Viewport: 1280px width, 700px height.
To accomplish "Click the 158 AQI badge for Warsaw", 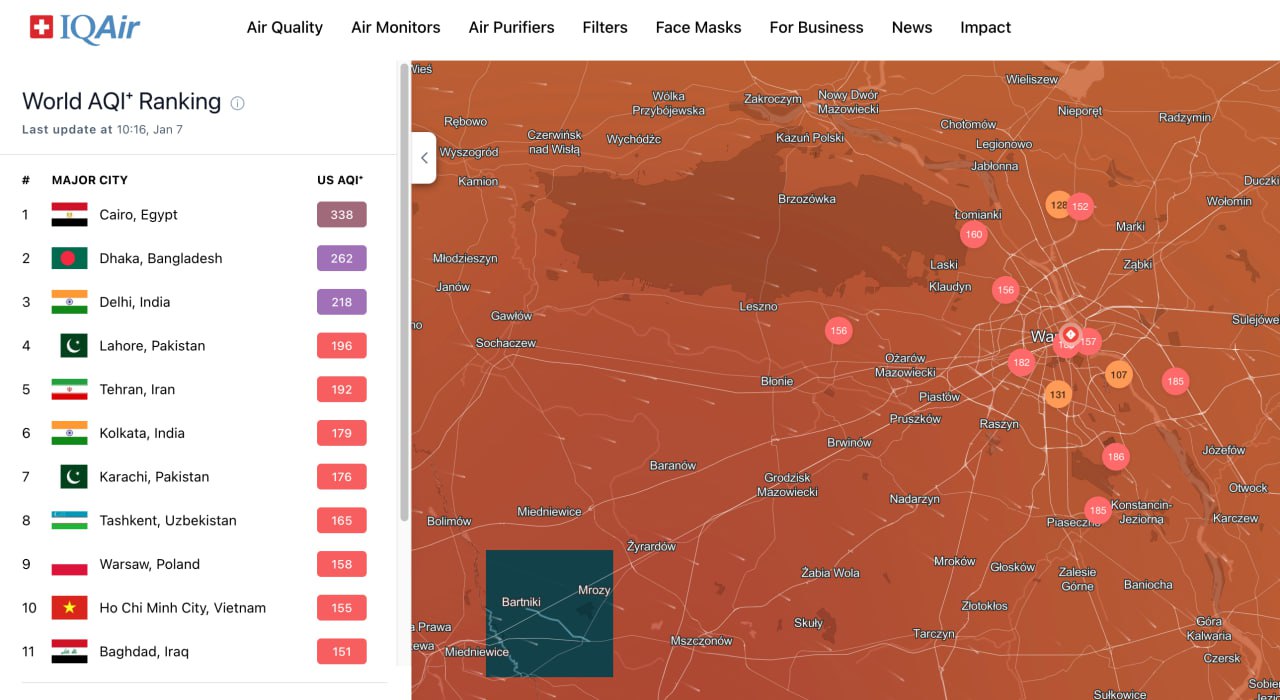I will (342, 564).
